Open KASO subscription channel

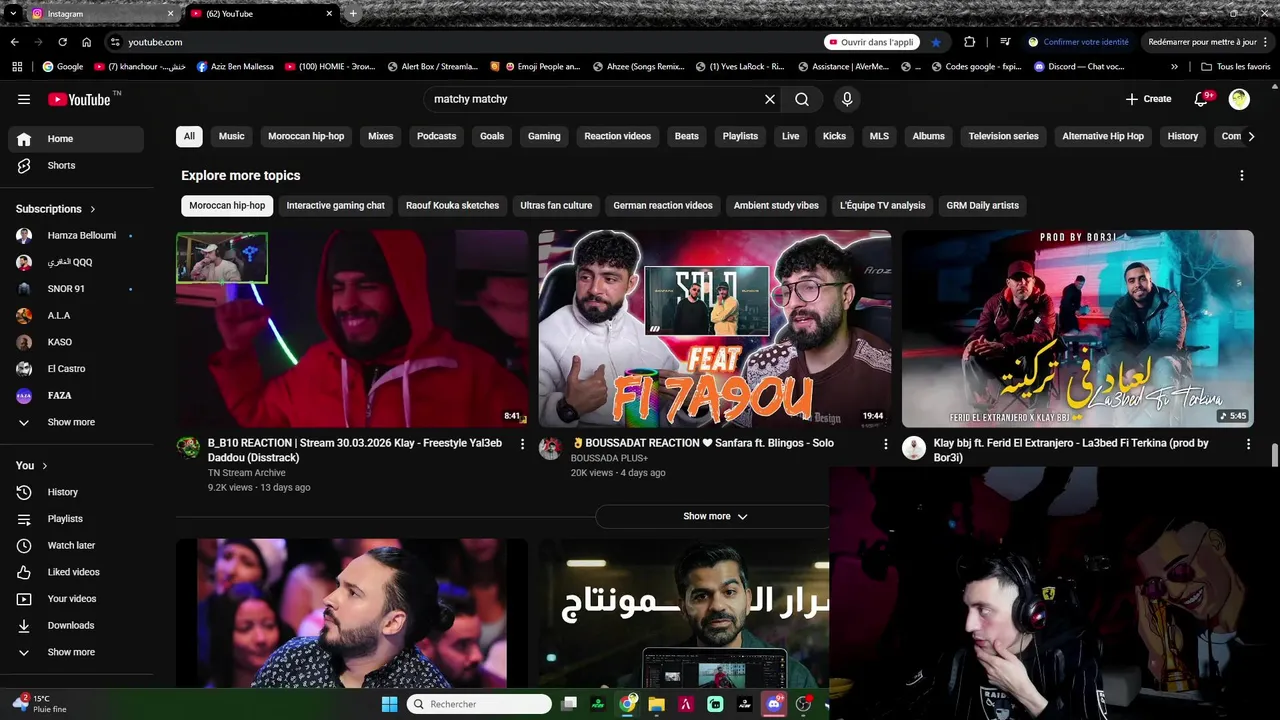(x=76, y=342)
